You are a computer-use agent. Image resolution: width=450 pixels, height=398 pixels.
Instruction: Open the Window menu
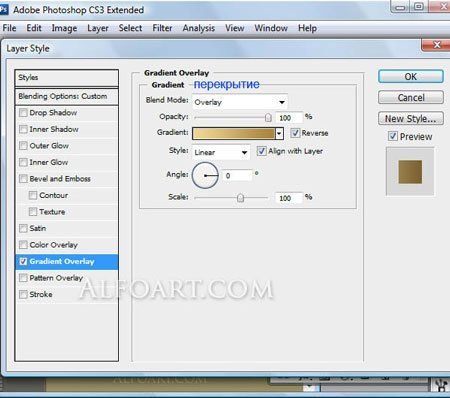pyautogui.click(x=271, y=28)
